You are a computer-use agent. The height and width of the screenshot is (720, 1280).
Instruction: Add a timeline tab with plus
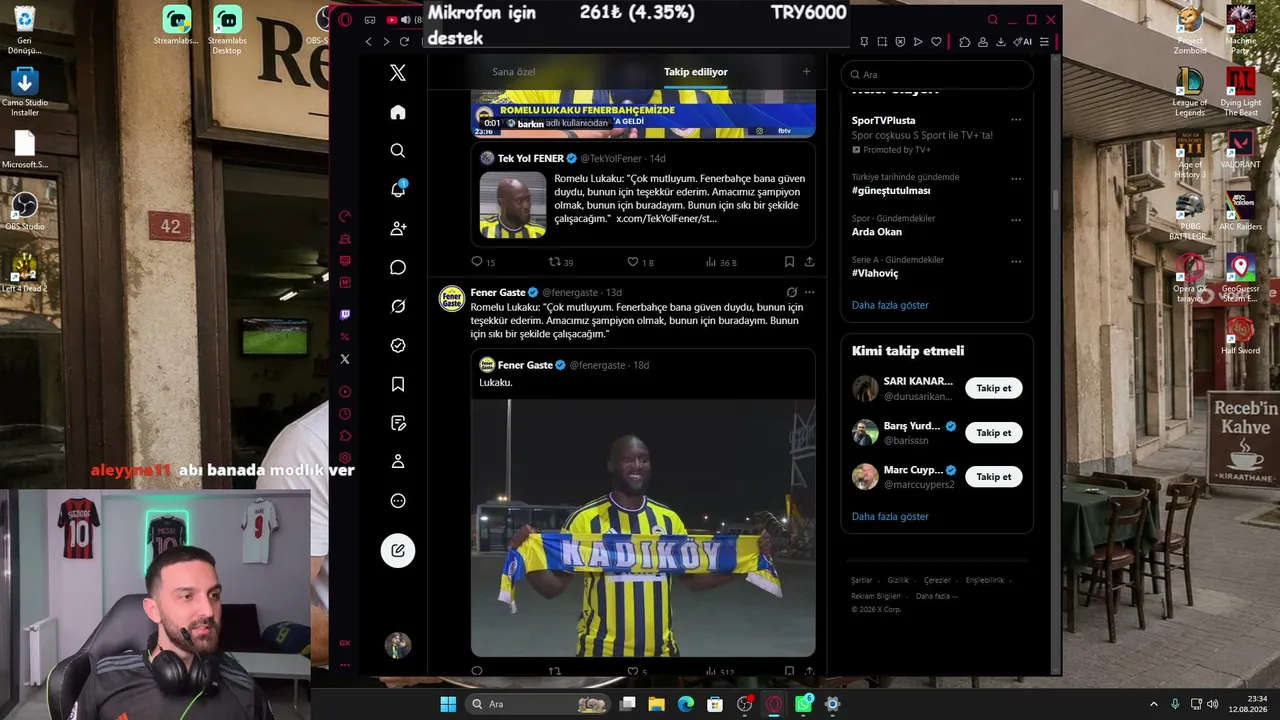click(x=806, y=72)
